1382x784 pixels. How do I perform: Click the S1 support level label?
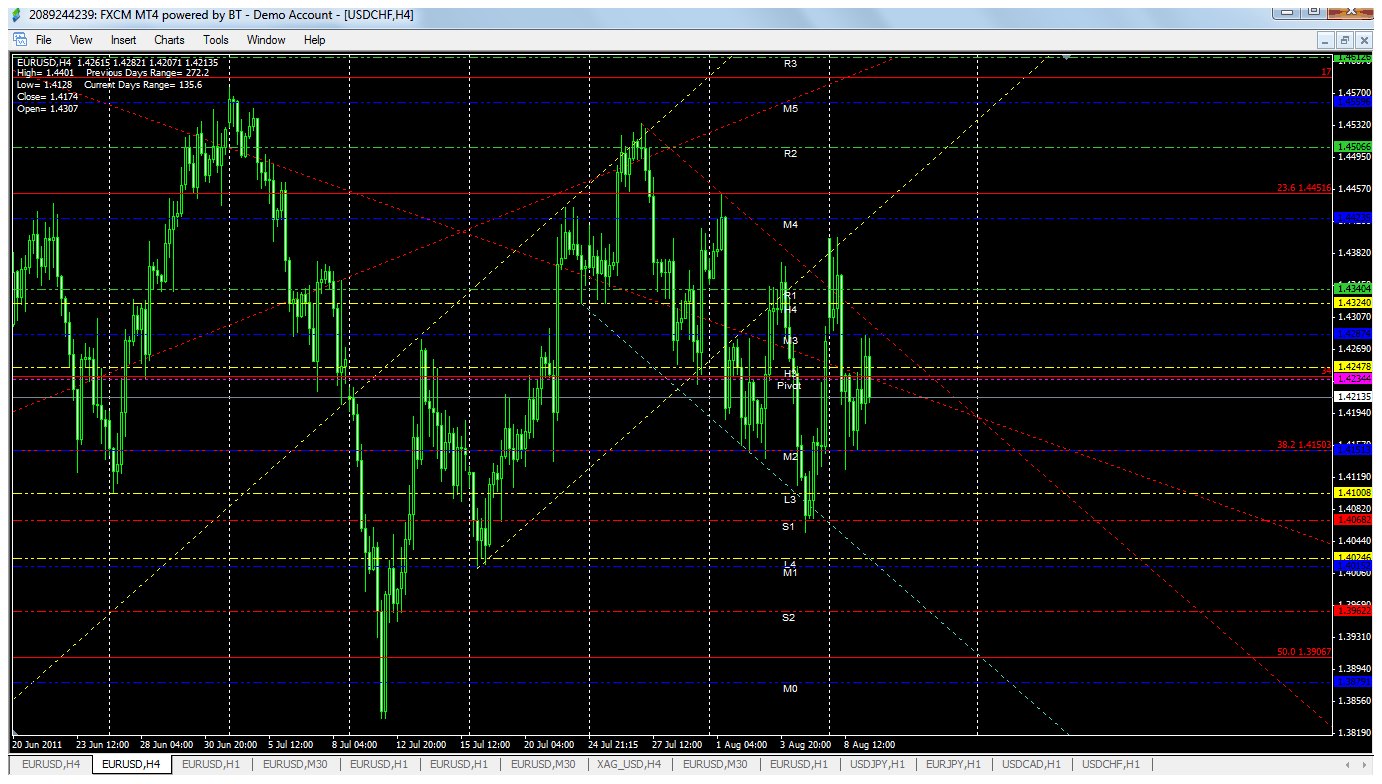[x=788, y=526]
